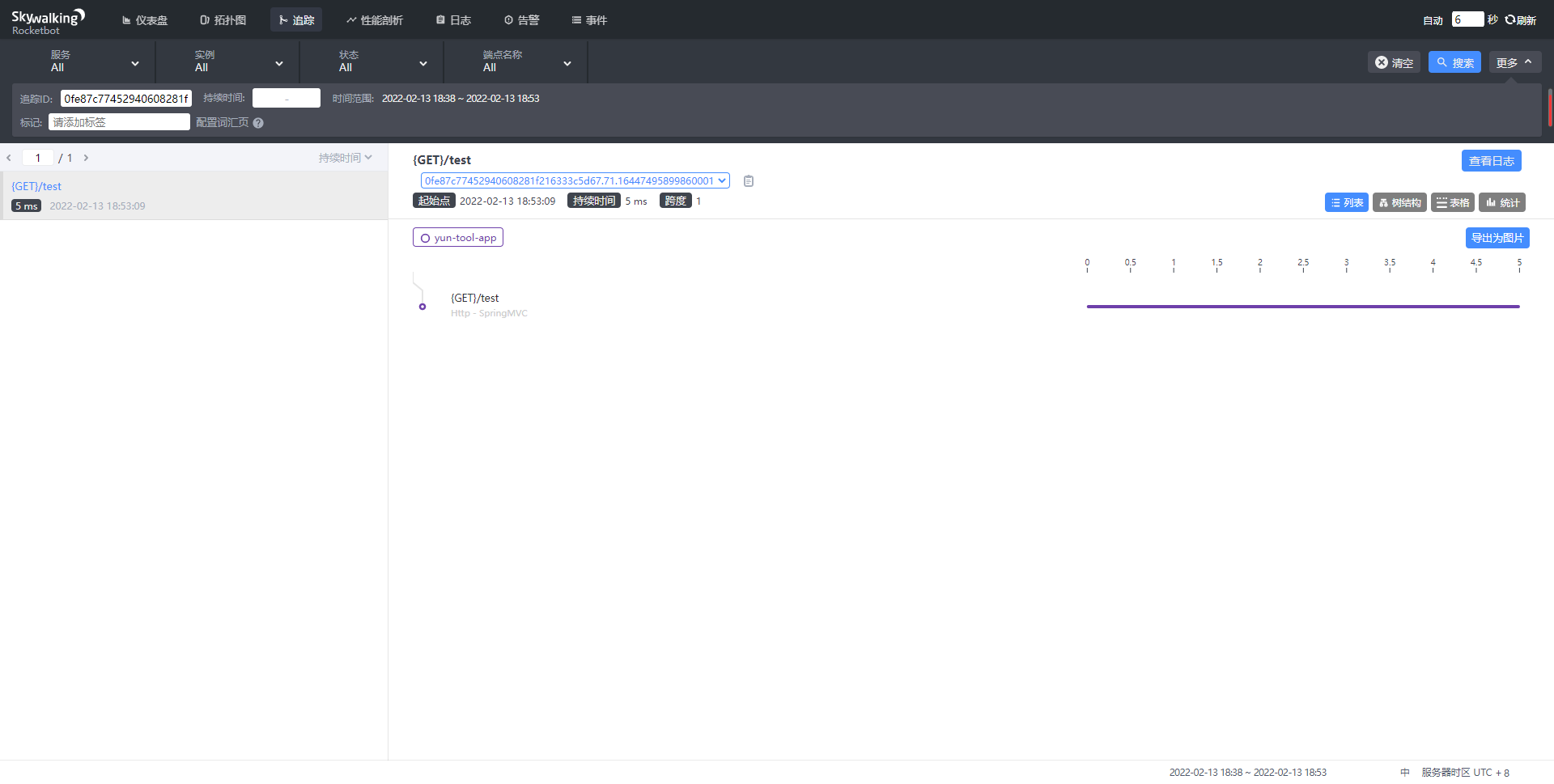Click the 中 language switch in footer
Image resolution: width=1554 pixels, height=784 pixels.
[1405, 773]
